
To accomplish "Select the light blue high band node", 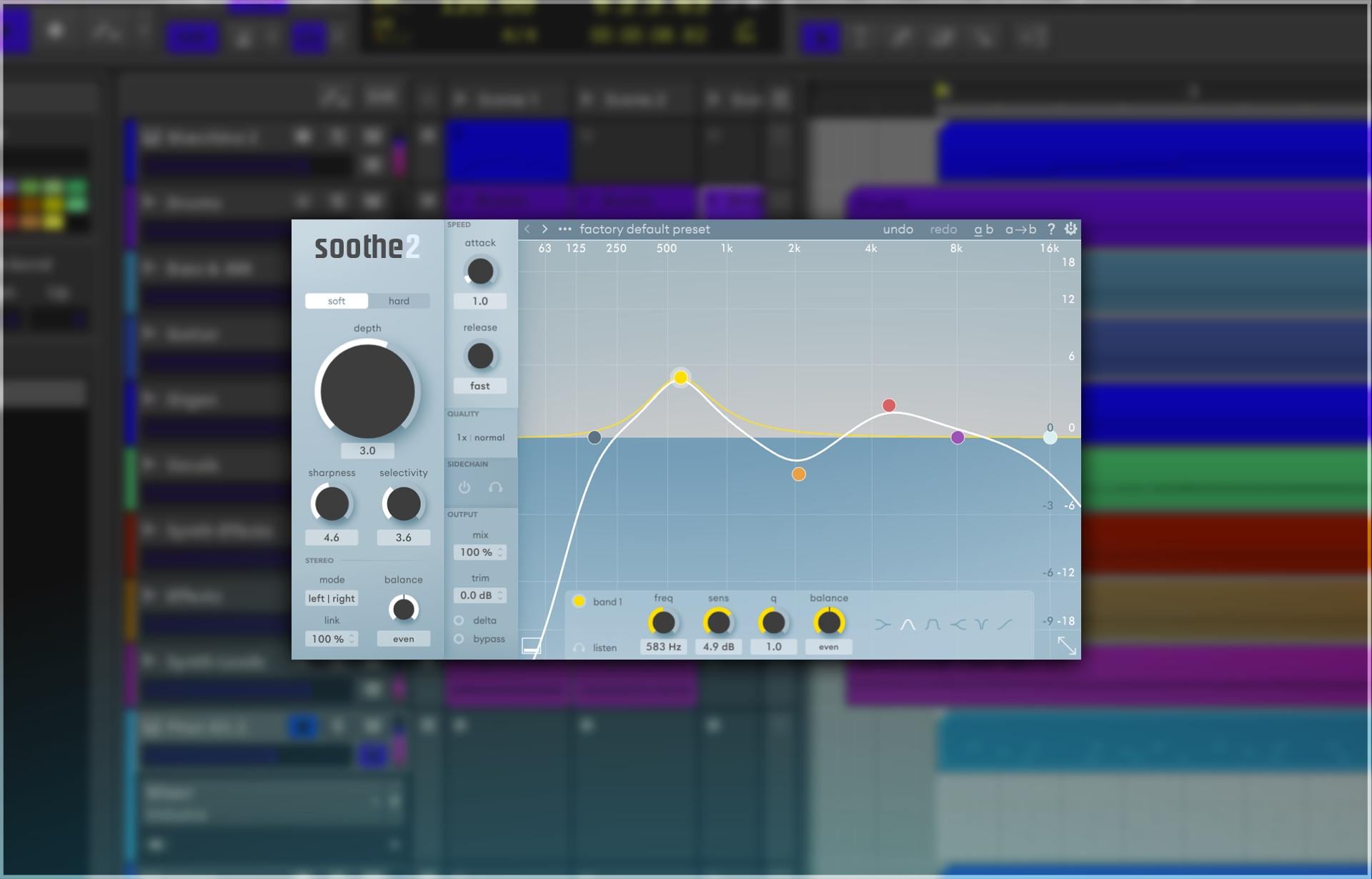I will tap(1050, 437).
